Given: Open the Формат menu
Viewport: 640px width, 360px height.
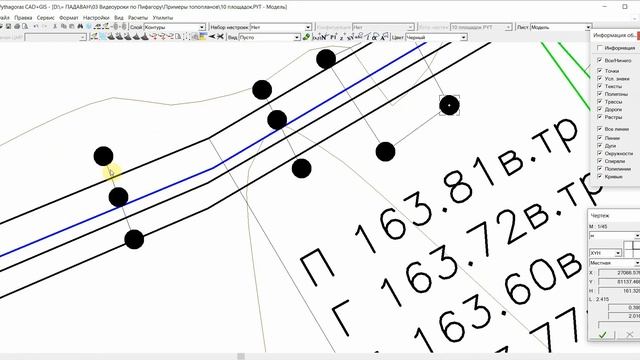Looking at the screenshot, I should pos(69,18).
